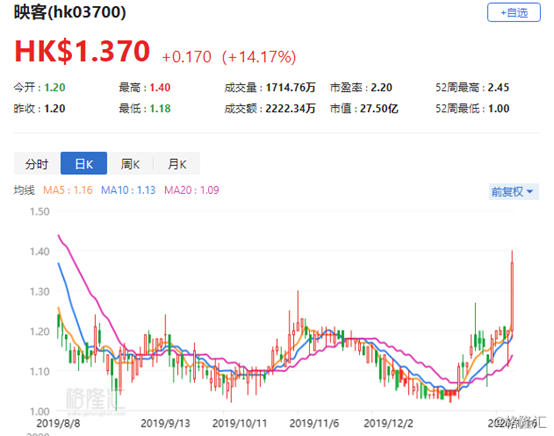The width and height of the screenshot is (554, 436).
Task: Click the 1.50 price axis label
Action: coord(40,212)
